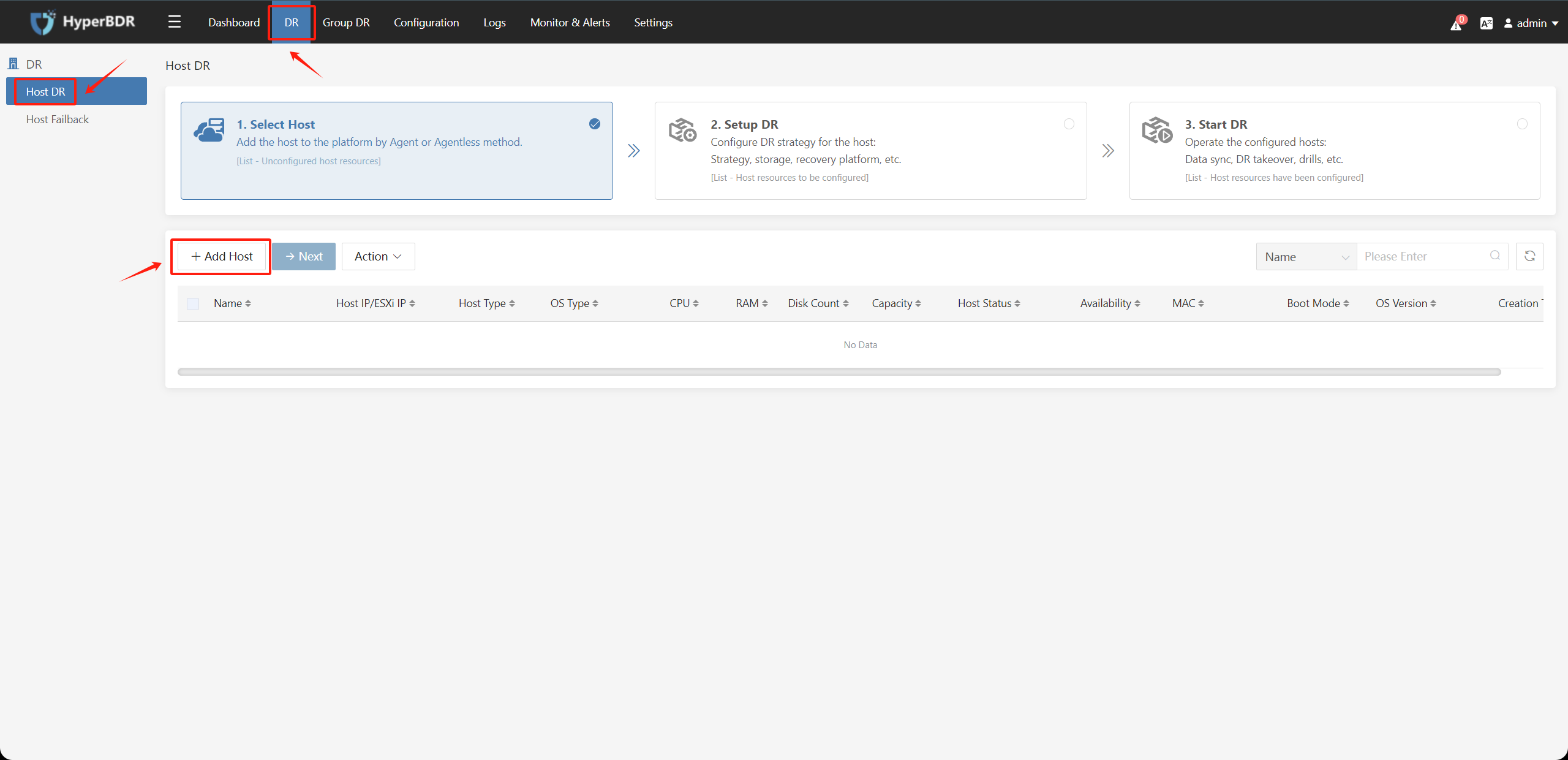Click the hamburger menu icon
This screenshot has width=1568, height=760.
(x=174, y=21)
